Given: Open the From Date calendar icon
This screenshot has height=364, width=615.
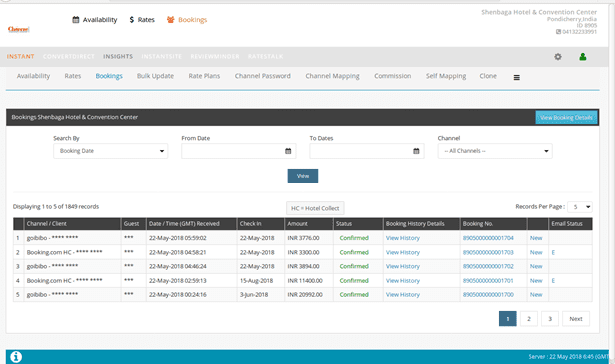Looking at the screenshot, I should (288, 151).
